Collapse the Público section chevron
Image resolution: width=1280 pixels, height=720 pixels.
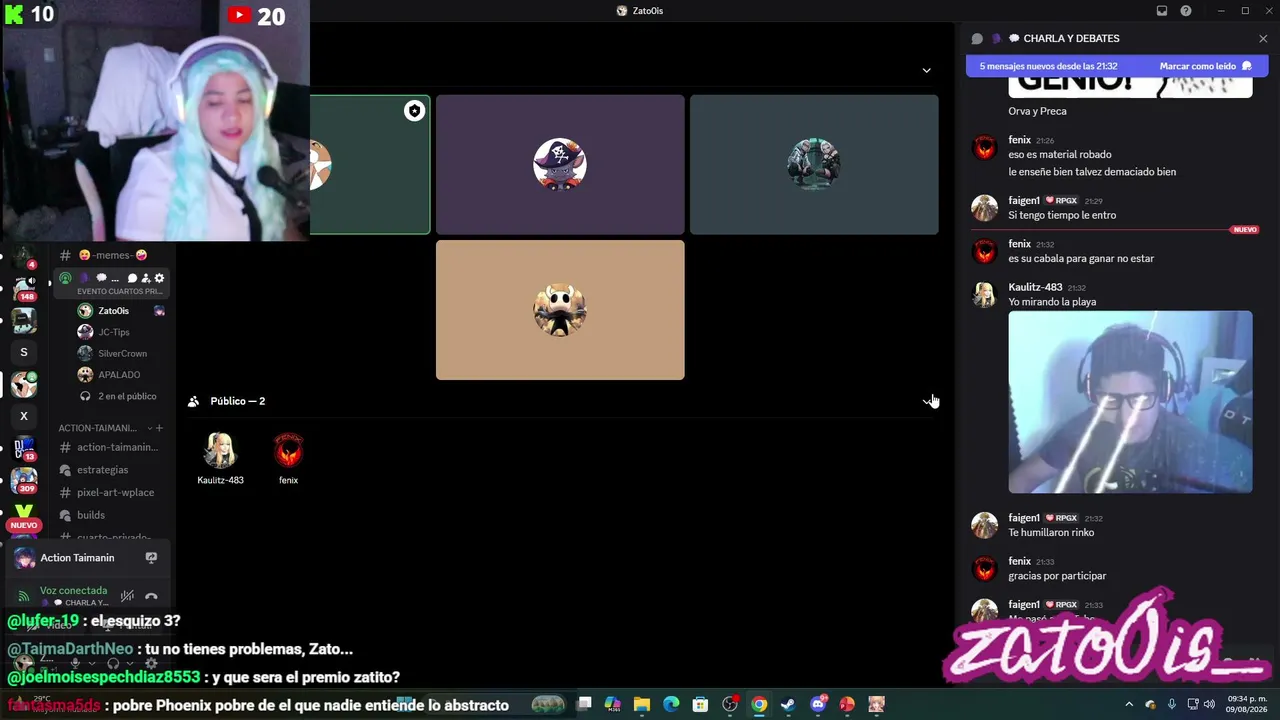click(927, 401)
